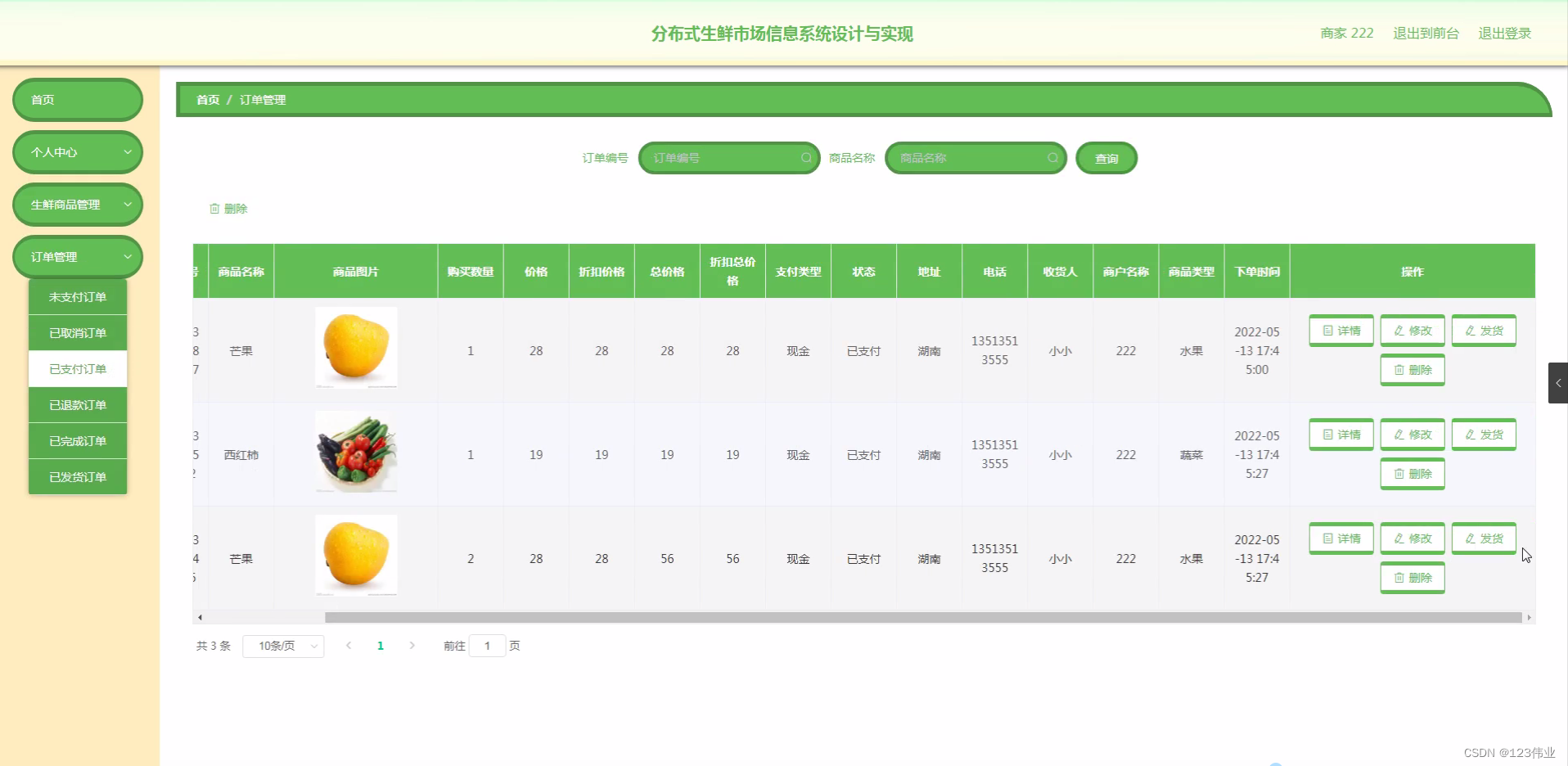
Task: Click inside the 前往 page number input
Action: (488, 646)
